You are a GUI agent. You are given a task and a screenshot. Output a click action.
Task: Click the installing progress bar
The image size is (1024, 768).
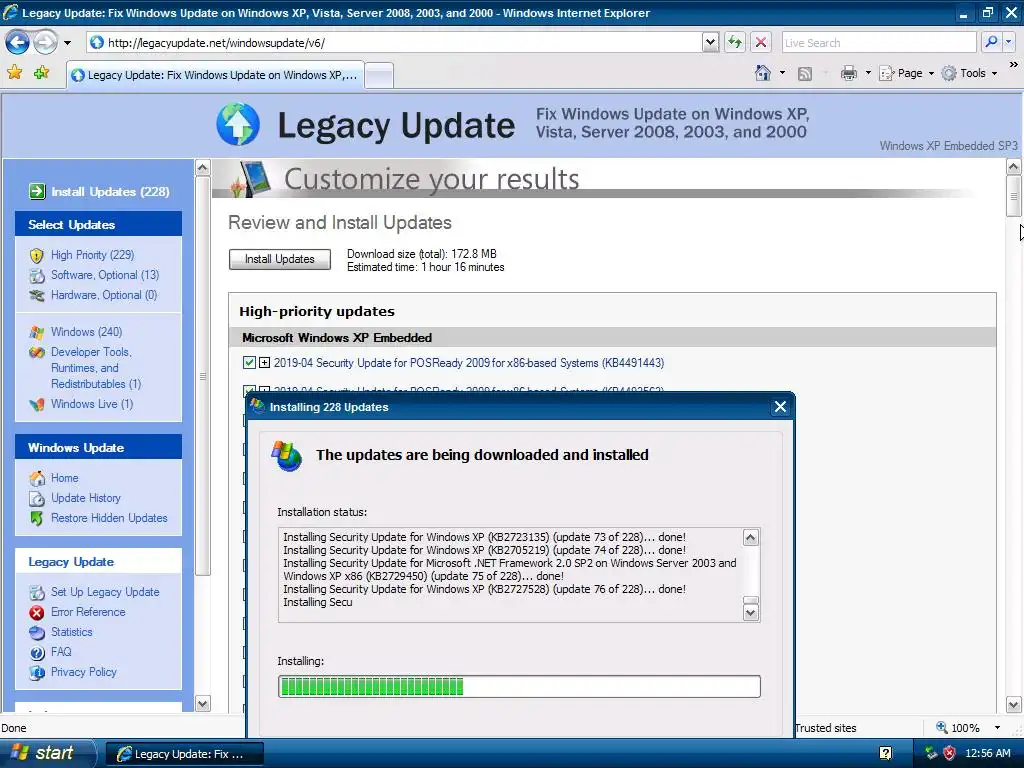(x=519, y=686)
